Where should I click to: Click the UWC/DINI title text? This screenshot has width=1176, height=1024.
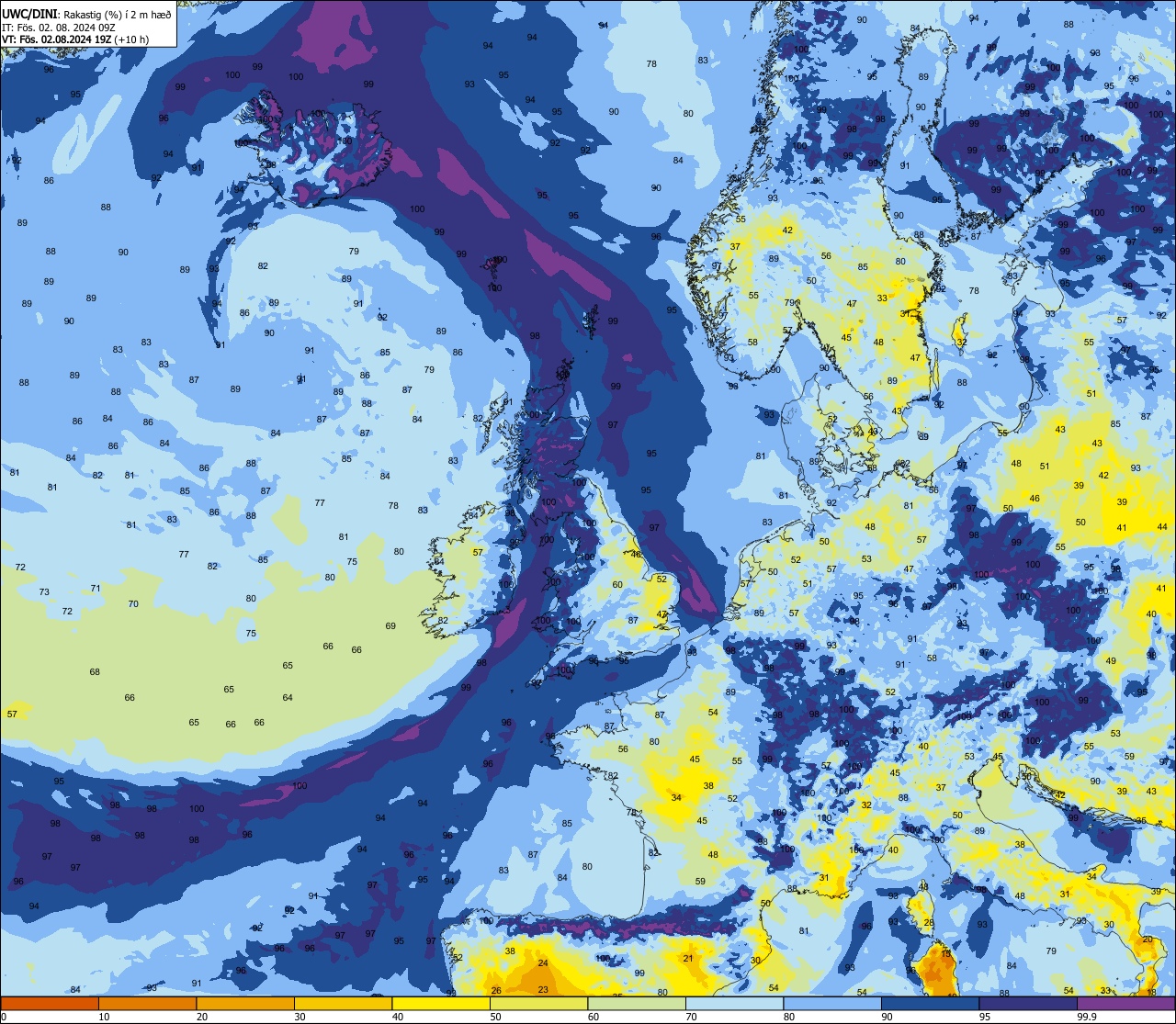tap(31, 14)
